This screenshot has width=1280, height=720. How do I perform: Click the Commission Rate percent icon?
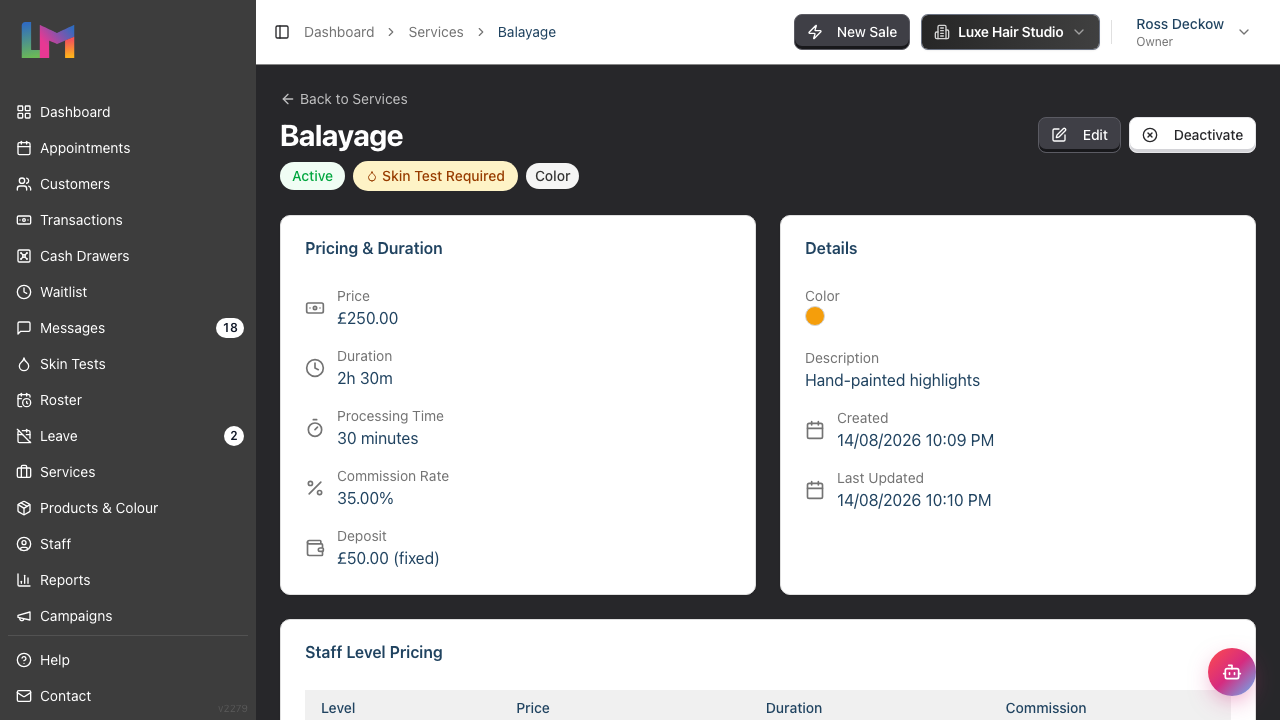[x=315, y=488]
